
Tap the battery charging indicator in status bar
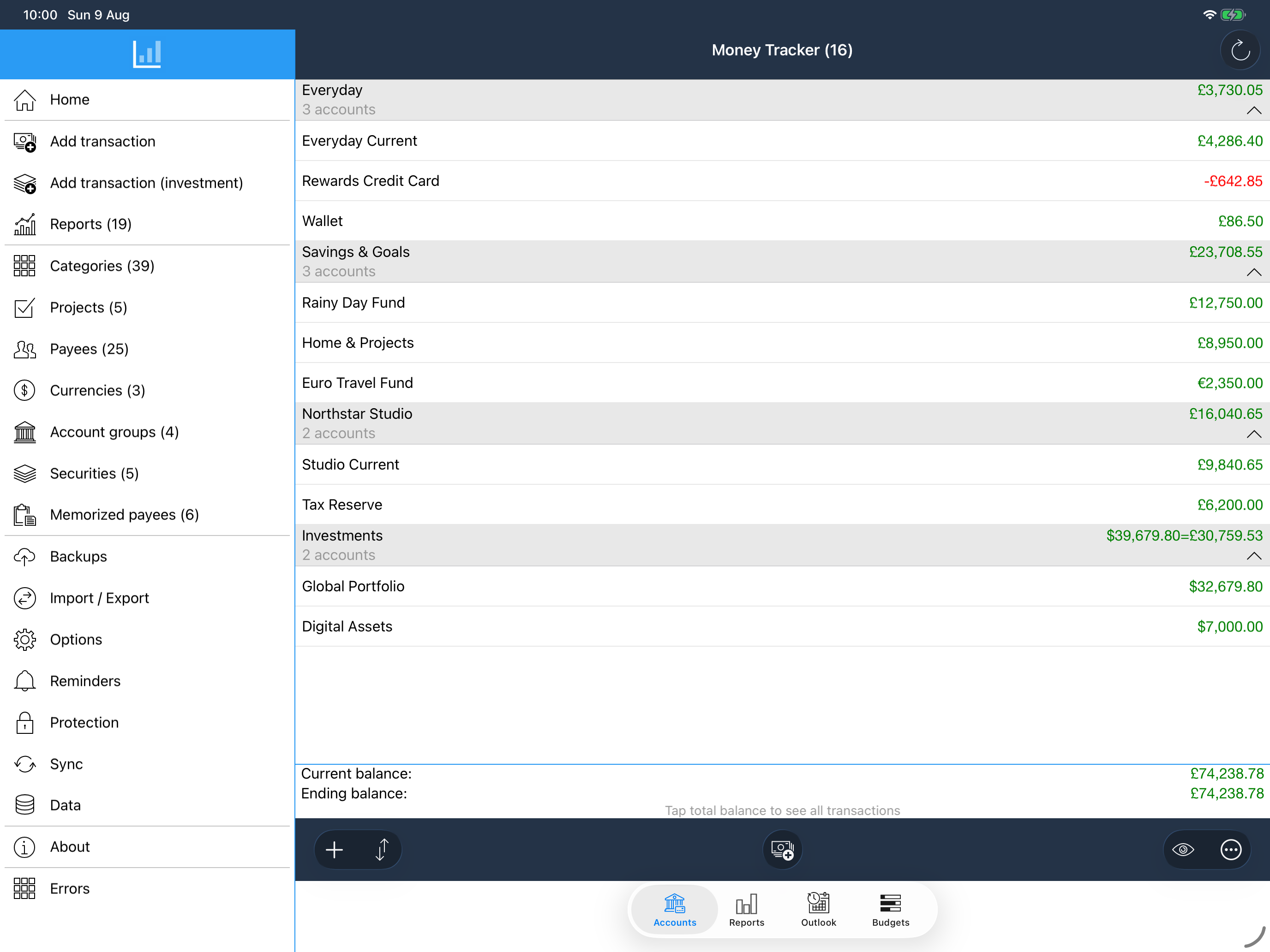tap(1233, 15)
